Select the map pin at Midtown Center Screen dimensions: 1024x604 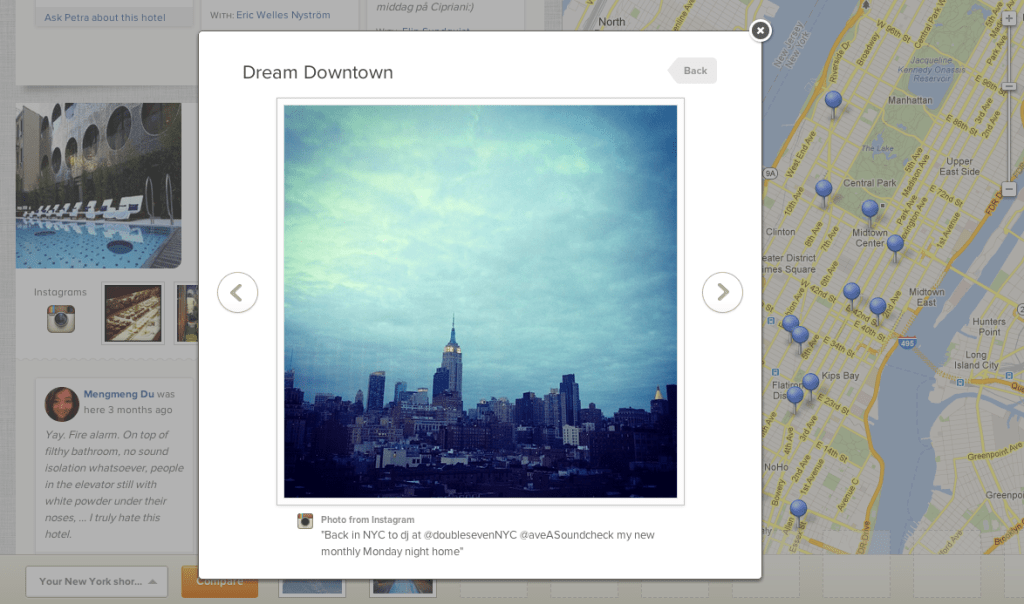[870, 210]
